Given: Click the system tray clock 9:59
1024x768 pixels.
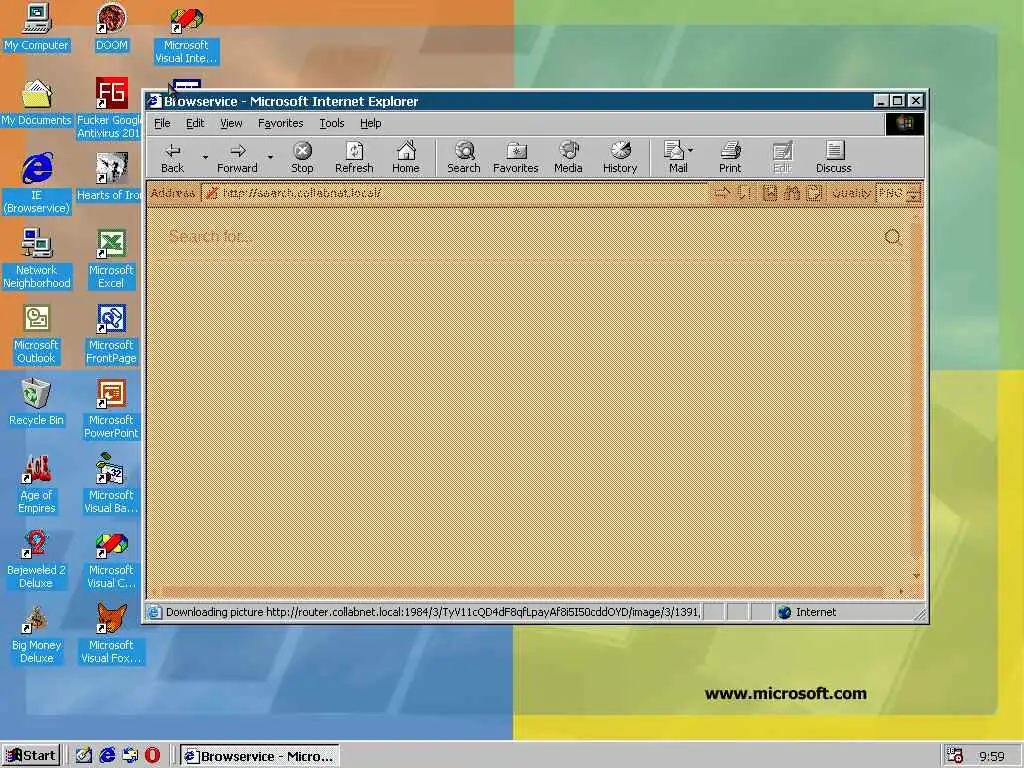Looking at the screenshot, I should click(x=991, y=756).
